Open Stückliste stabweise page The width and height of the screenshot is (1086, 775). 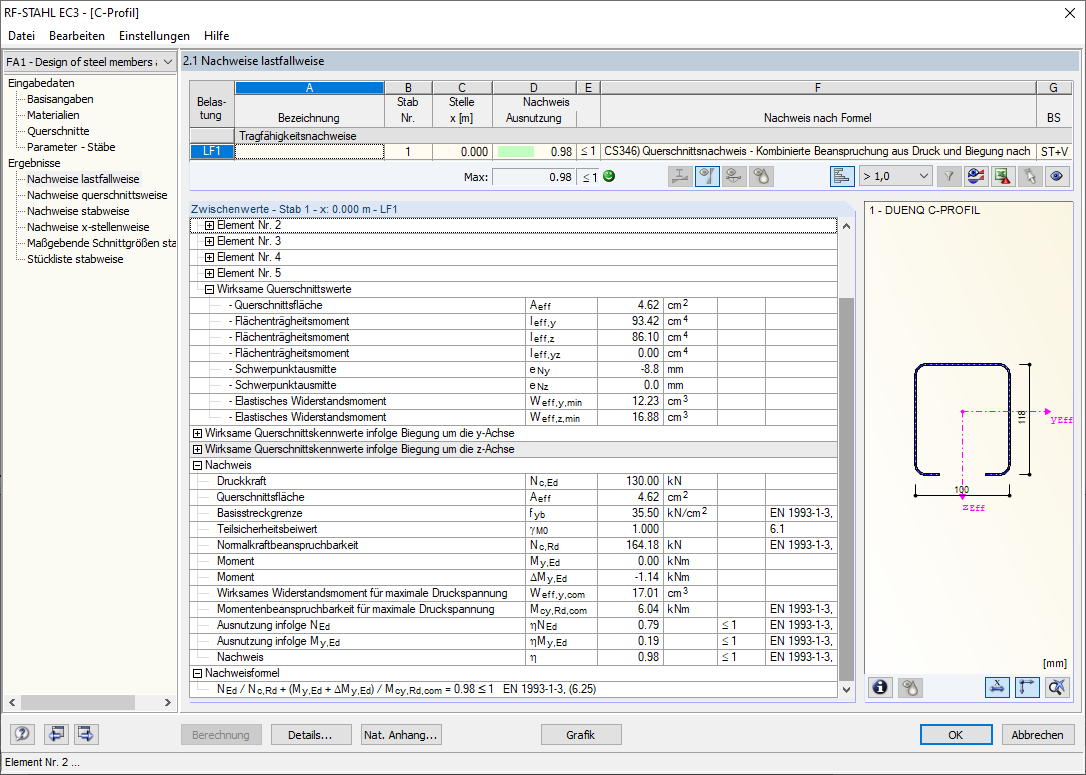click(x=75, y=259)
